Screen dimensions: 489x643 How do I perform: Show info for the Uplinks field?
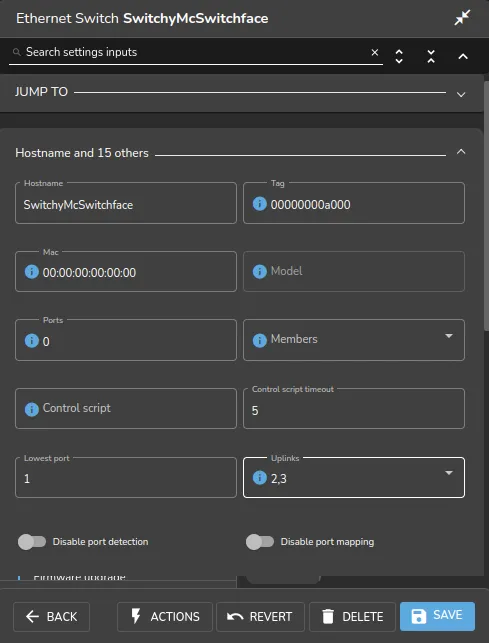click(260, 477)
